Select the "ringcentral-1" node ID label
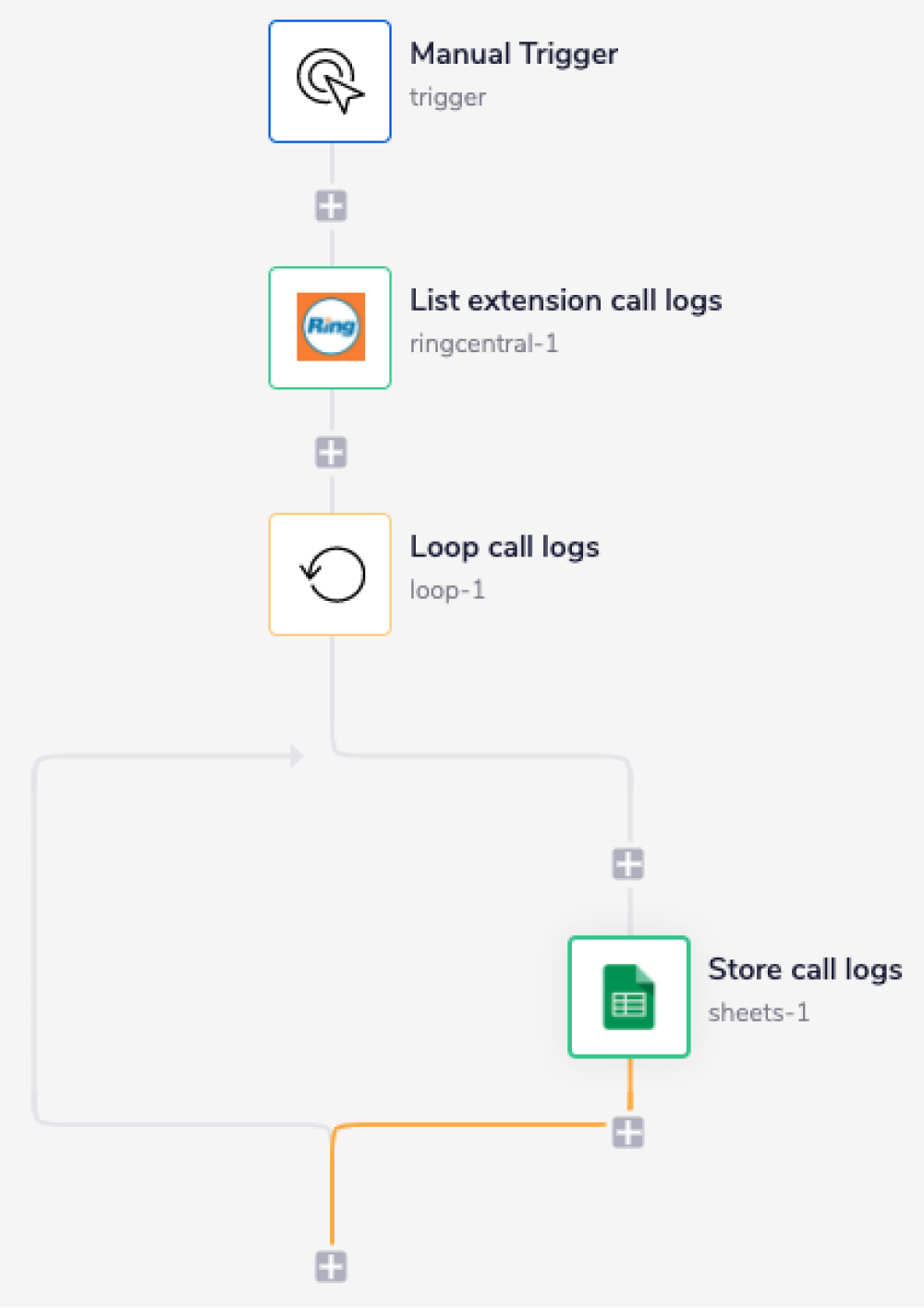The width and height of the screenshot is (924, 1308). (x=483, y=344)
